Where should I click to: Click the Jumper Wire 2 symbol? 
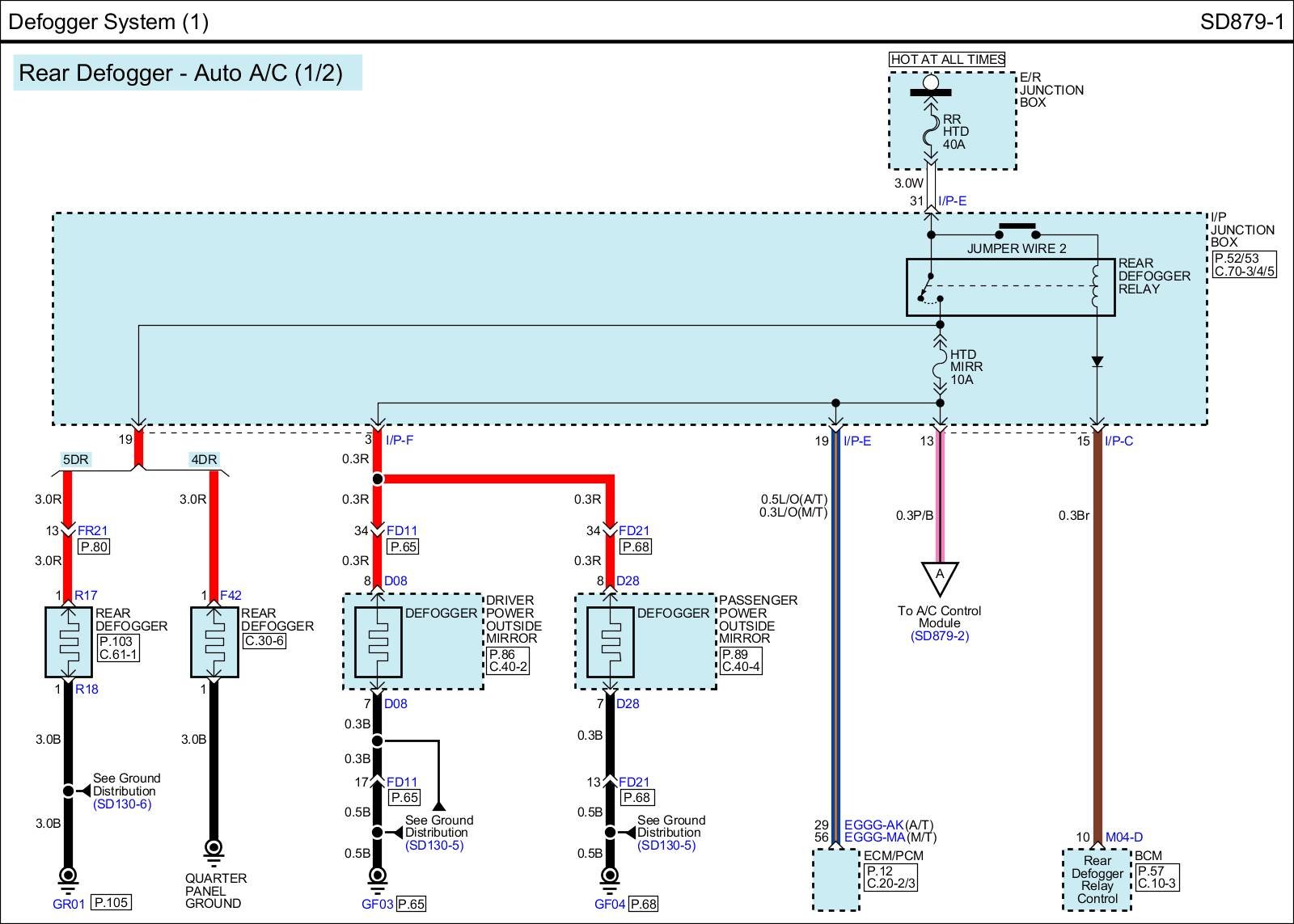tap(1017, 230)
